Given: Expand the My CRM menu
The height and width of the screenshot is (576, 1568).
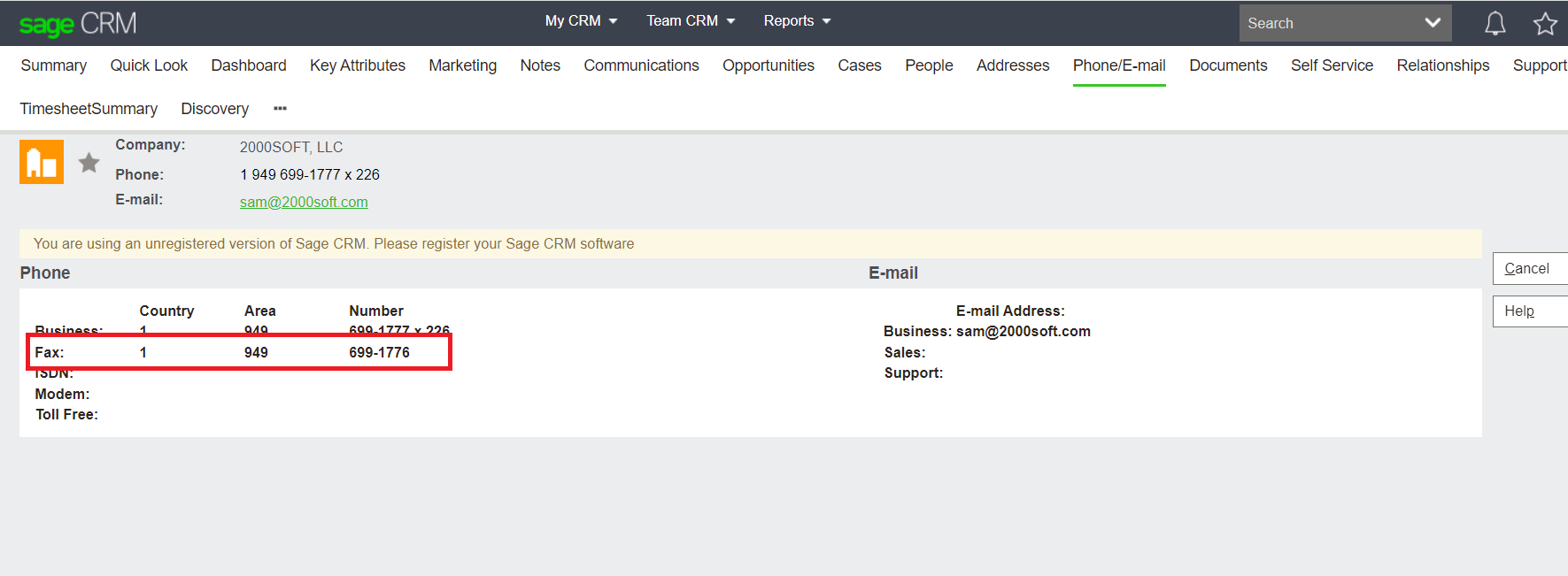Looking at the screenshot, I should click(581, 21).
